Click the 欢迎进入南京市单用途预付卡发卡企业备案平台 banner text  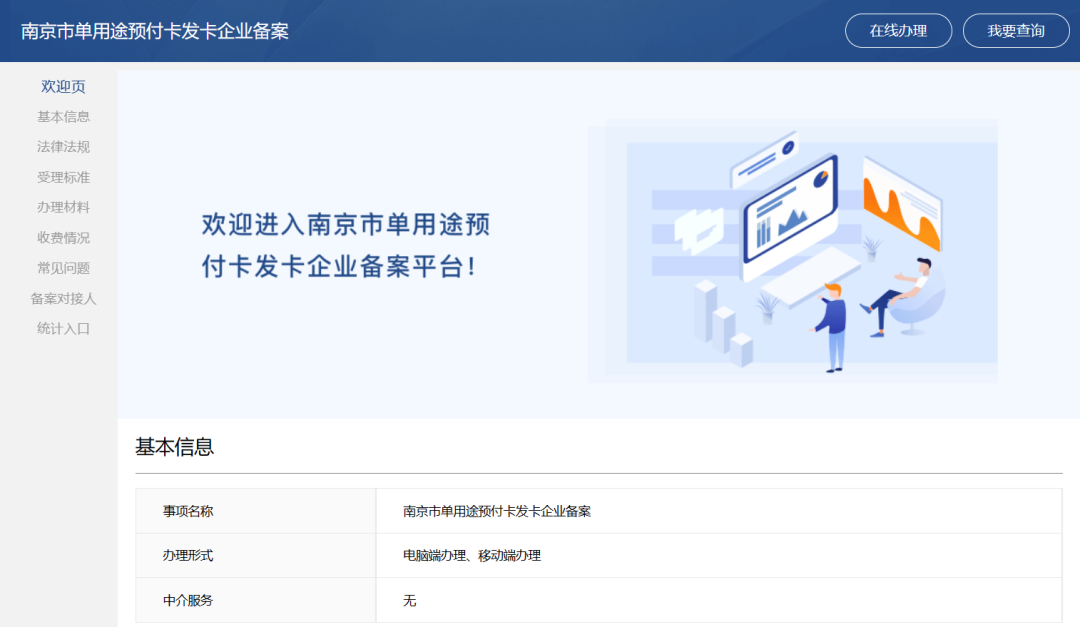pos(346,245)
